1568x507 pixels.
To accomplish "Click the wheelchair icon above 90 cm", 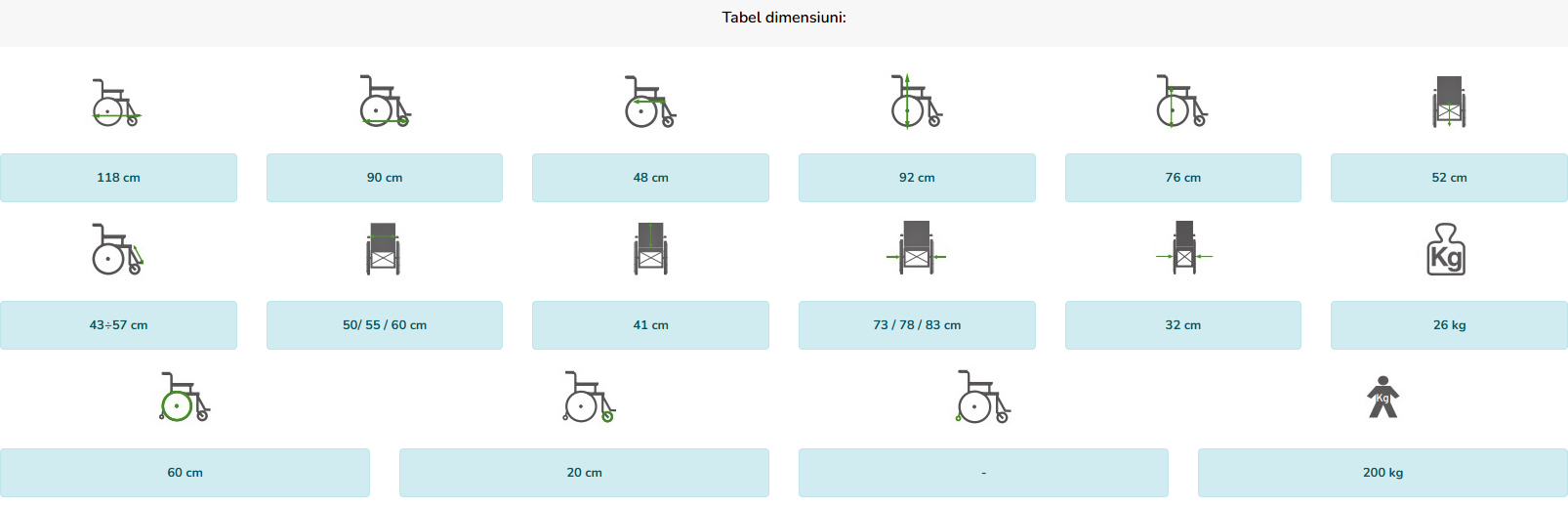I will (x=385, y=101).
